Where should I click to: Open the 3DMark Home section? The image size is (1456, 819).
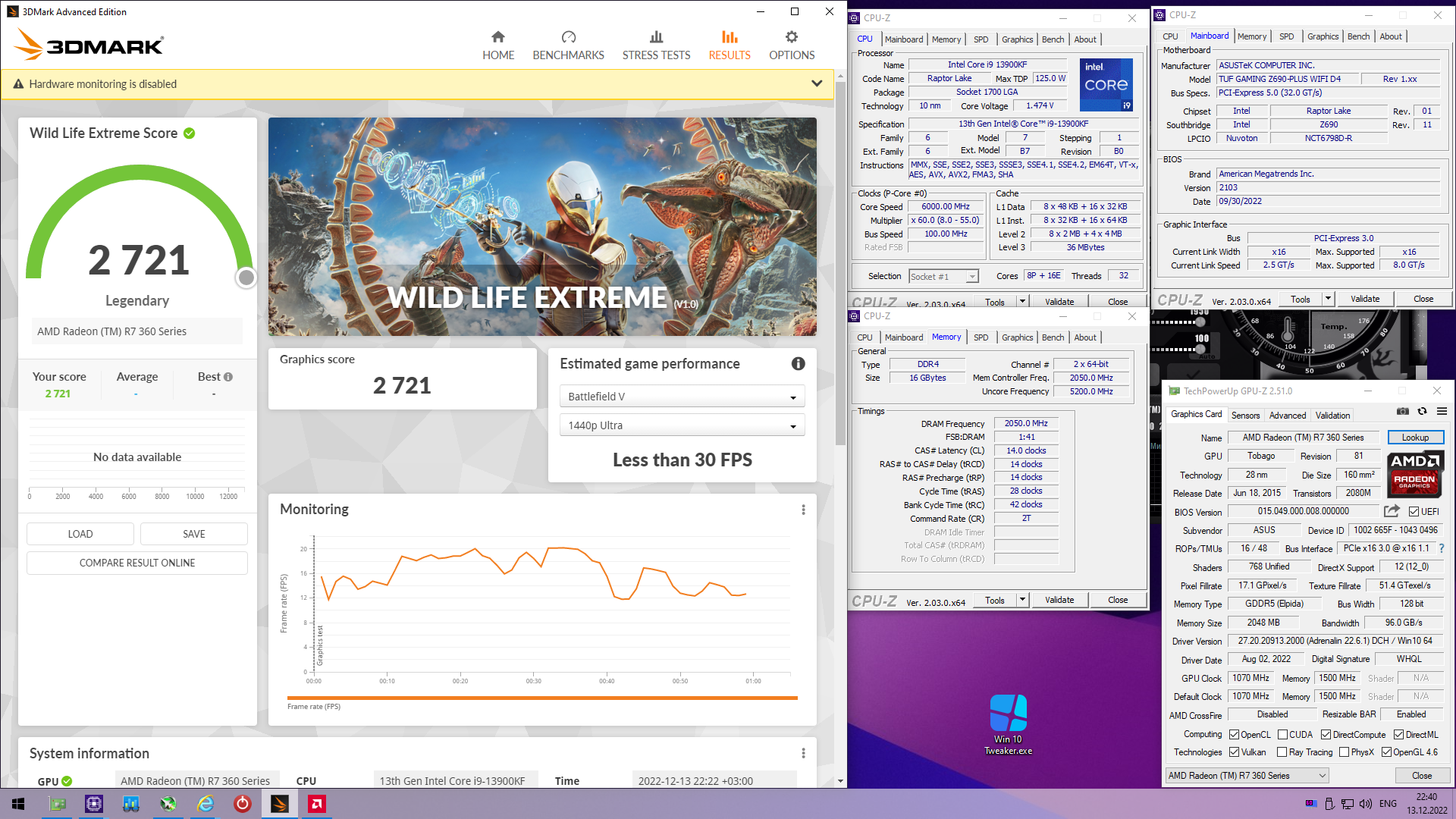tap(498, 45)
